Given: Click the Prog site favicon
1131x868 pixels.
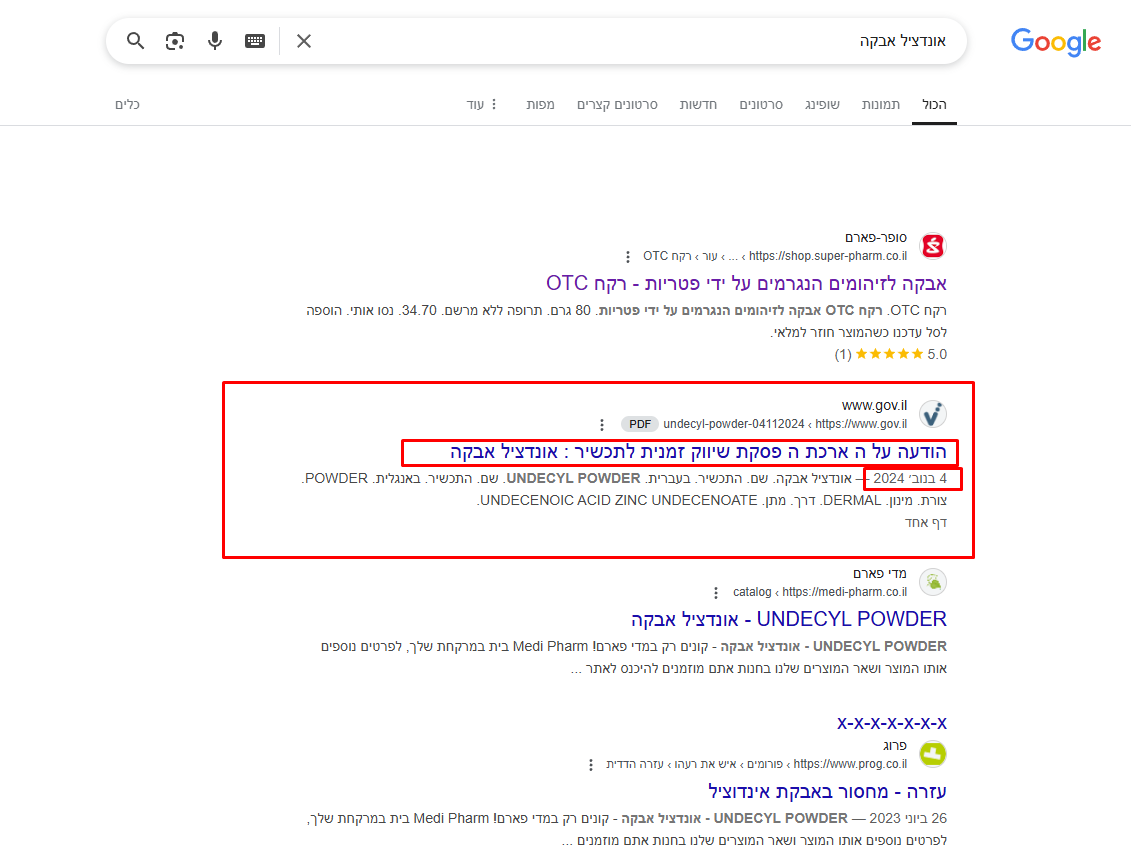Looking at the screenshot, I should pos(933,754).
